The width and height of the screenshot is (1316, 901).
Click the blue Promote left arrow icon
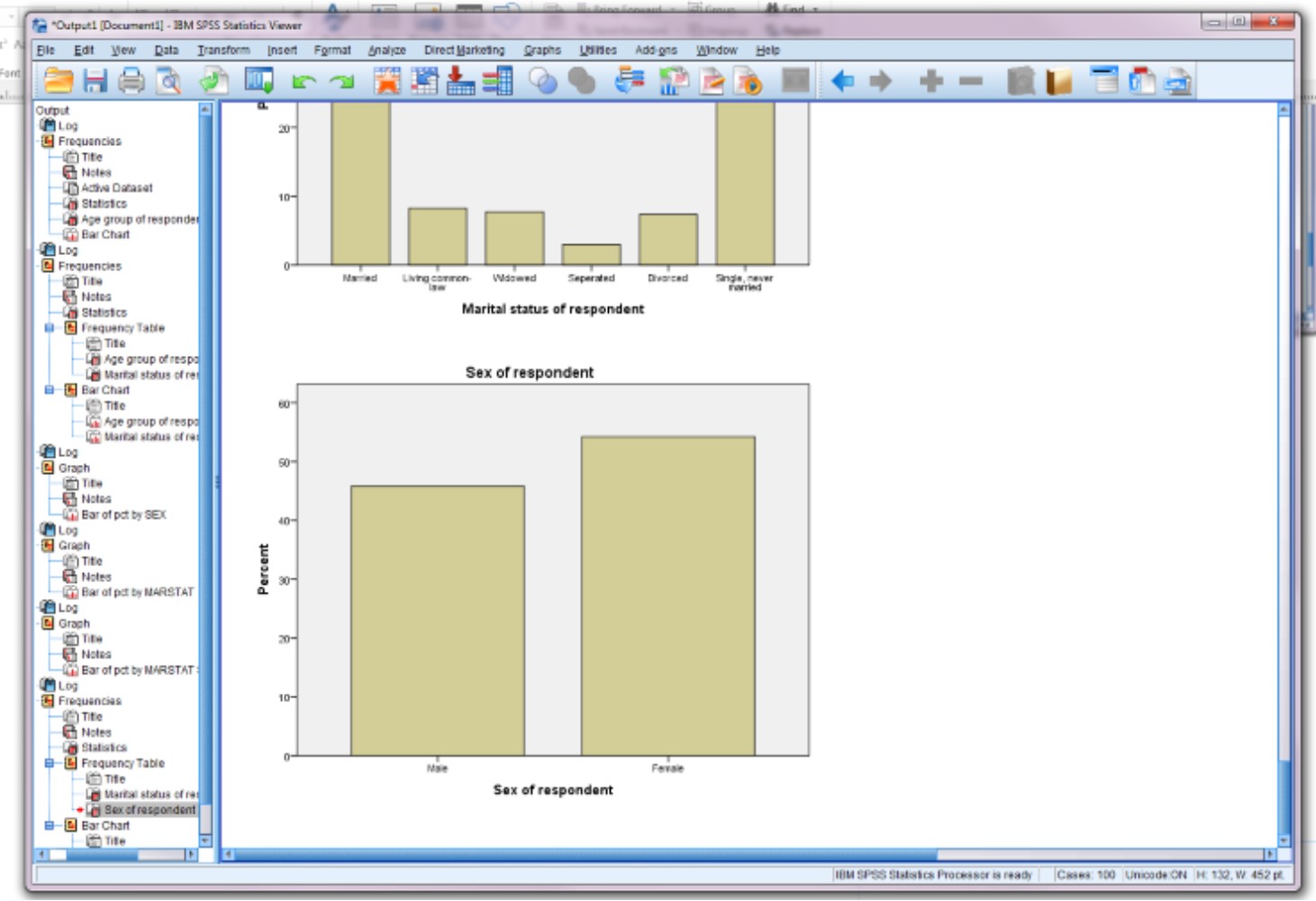coord(842,81)
